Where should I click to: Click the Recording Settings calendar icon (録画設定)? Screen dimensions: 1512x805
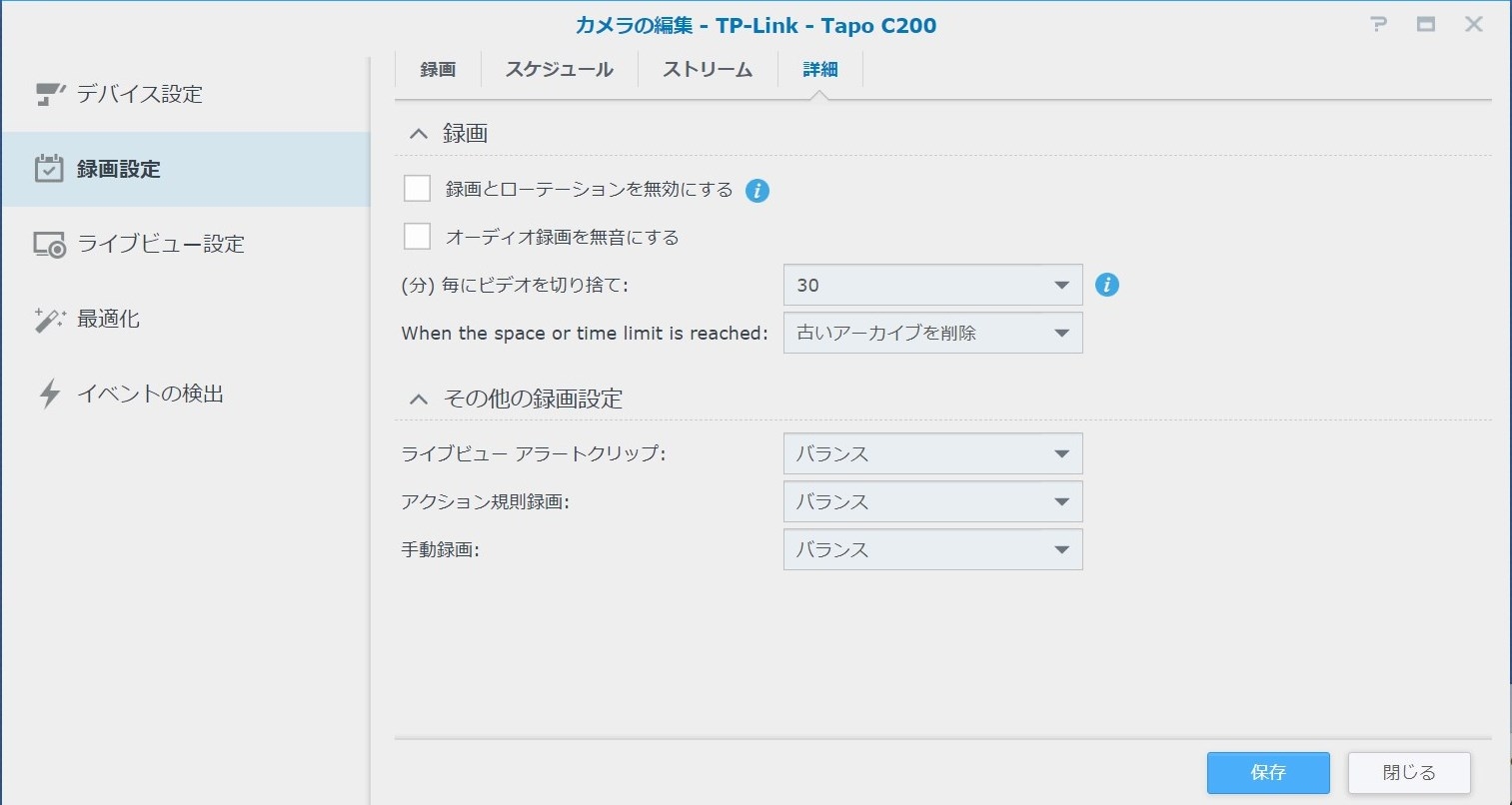(x=49, y=169)
